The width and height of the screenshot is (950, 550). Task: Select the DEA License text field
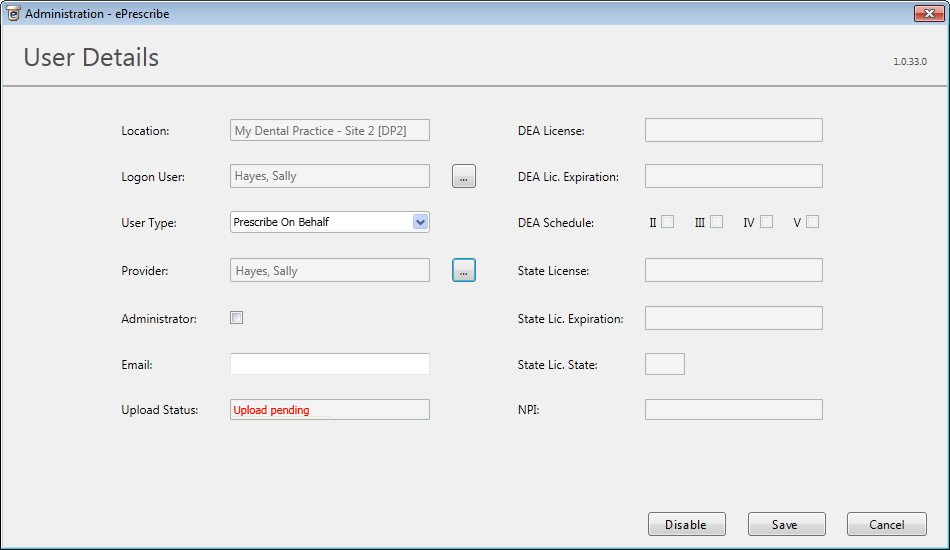(x=733, y=130)
